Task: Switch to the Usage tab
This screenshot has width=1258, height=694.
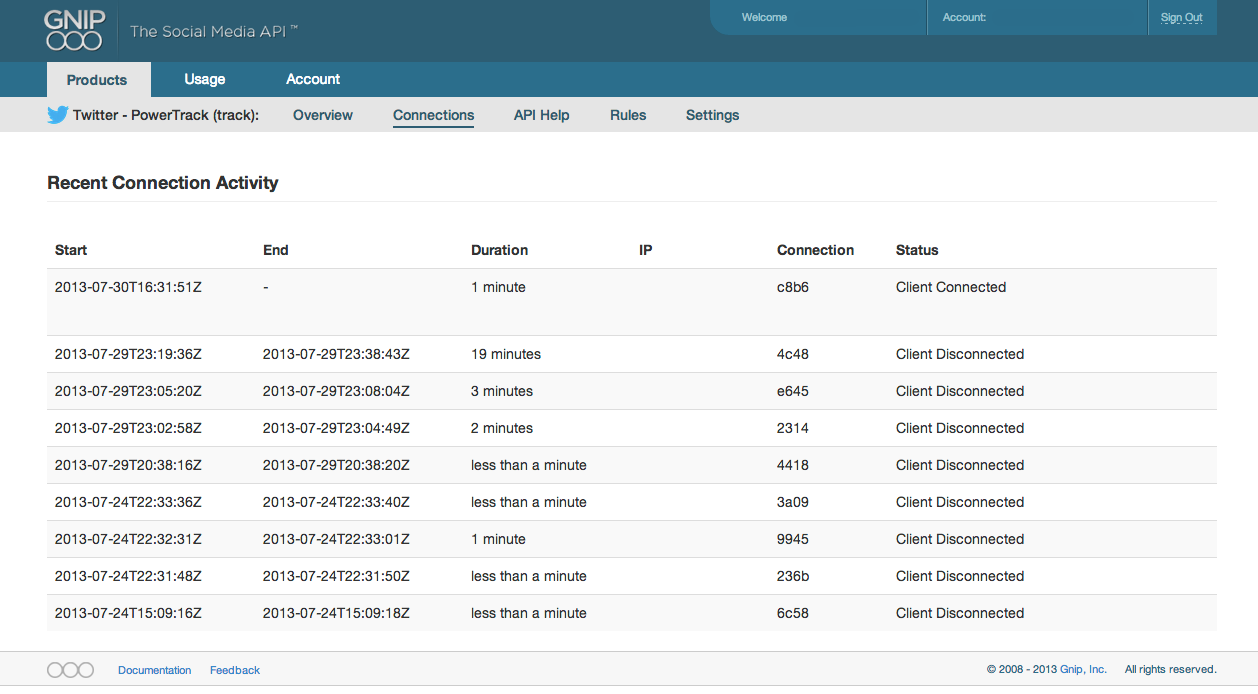Action: 205,80
